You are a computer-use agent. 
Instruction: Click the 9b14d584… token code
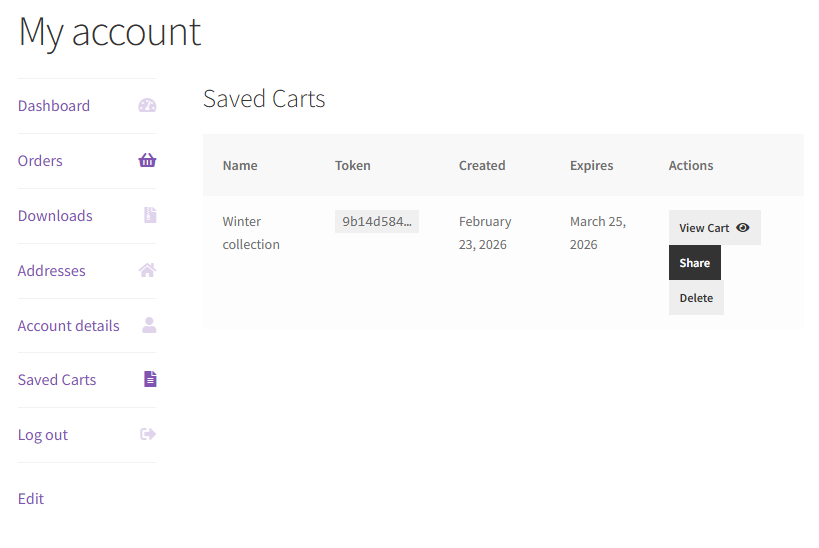pyautogui.click(x=376, y=222)
